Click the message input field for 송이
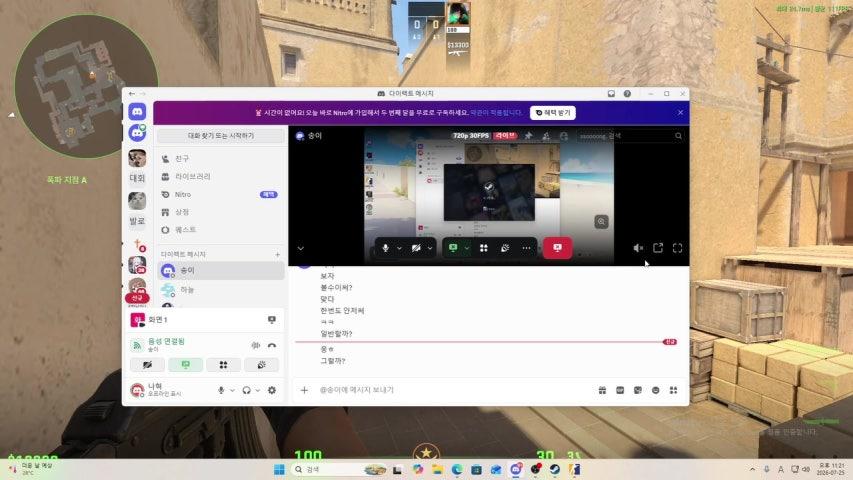The width and height of the screenshot is (853, 480). (x=452, y=390)
